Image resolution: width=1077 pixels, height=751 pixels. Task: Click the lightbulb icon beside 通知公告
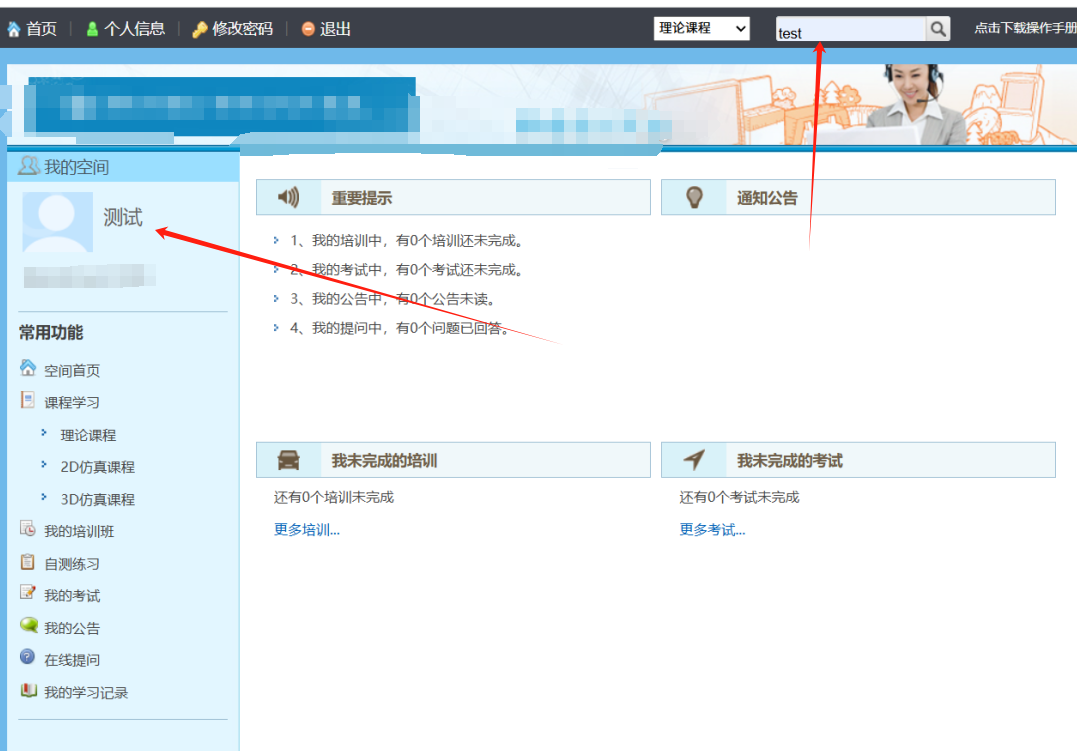pos(694,197)
